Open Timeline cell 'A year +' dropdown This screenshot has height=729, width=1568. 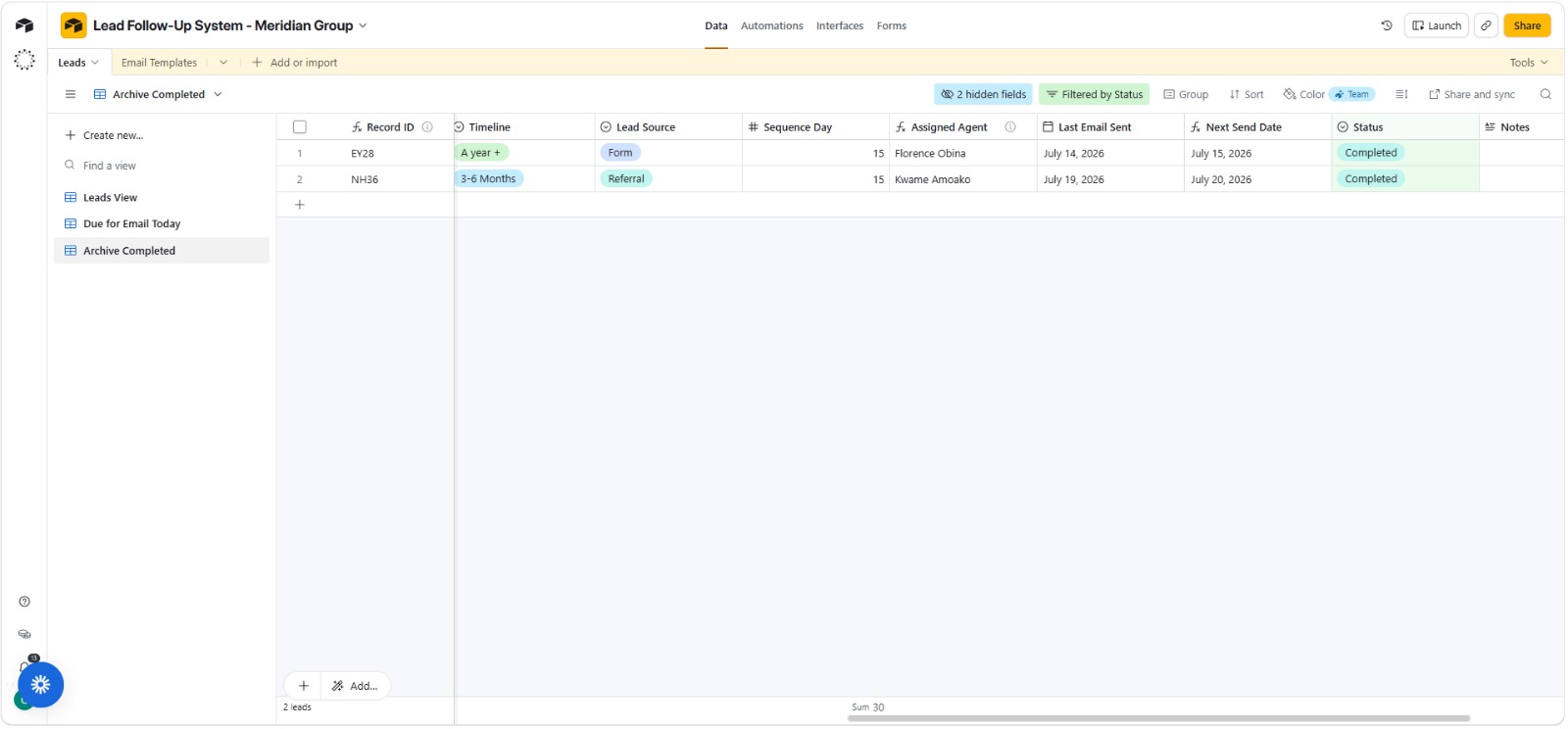tap(524, 153)
